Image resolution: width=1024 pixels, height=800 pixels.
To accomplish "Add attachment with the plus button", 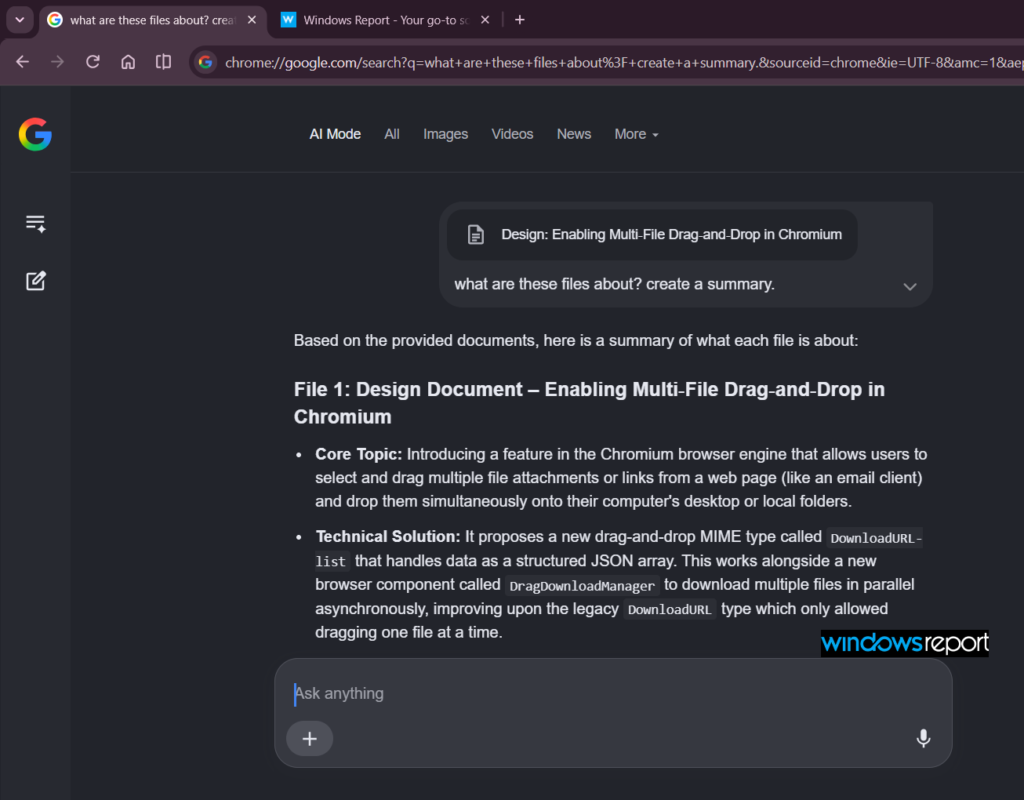I will pyautogui.click(x=310, y=739).
